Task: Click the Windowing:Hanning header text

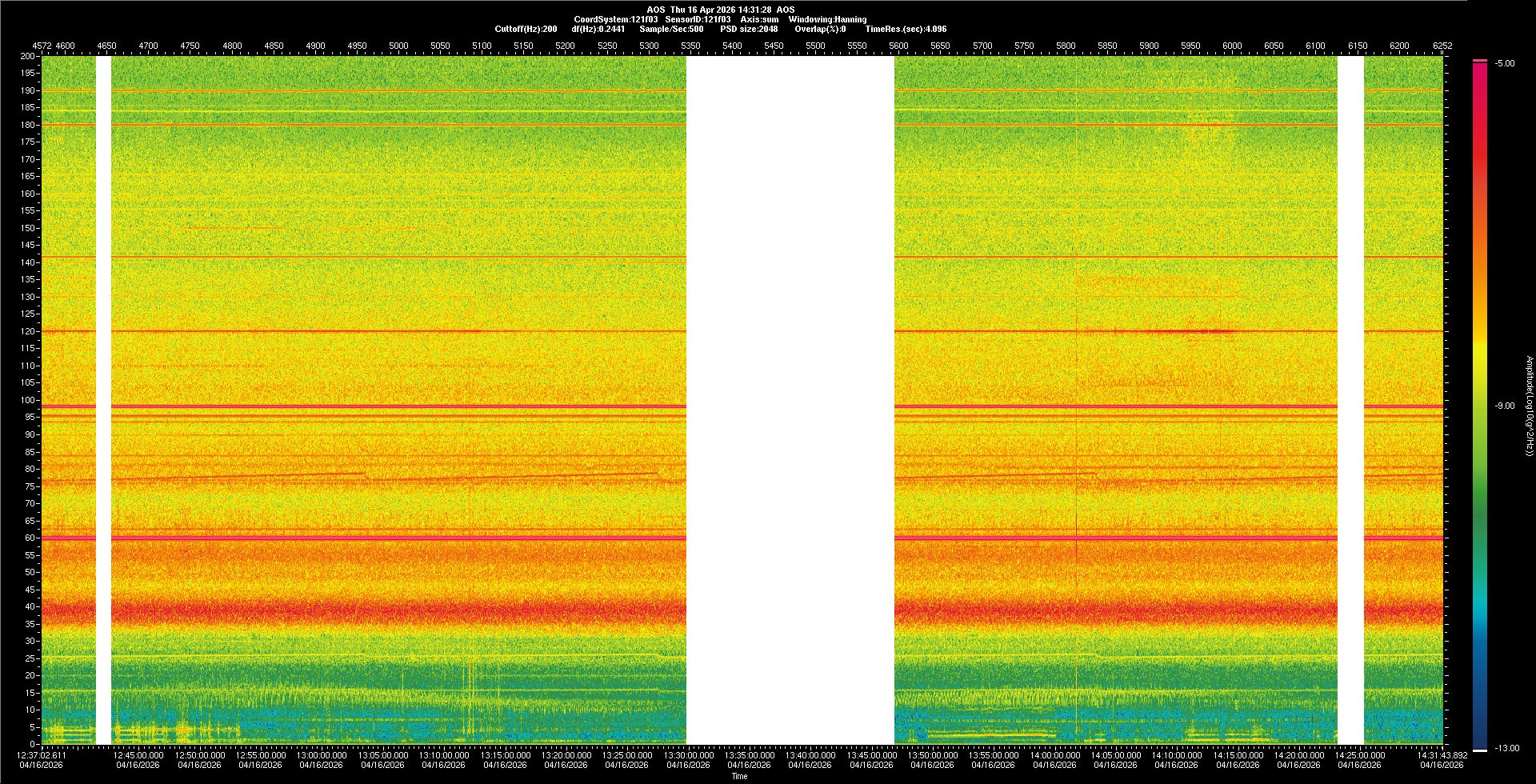Action: [x=827, y=19]
